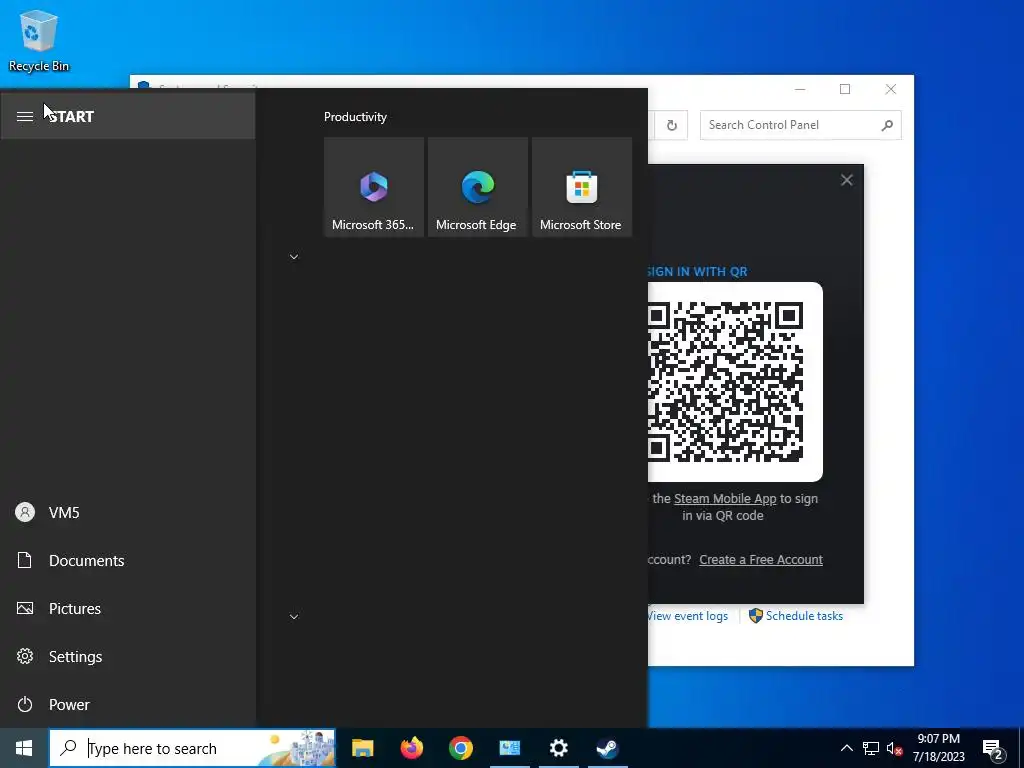This screenshot has height=768, width=1024.
Task: Click Create a Free Account link
Action: (761, 560)
